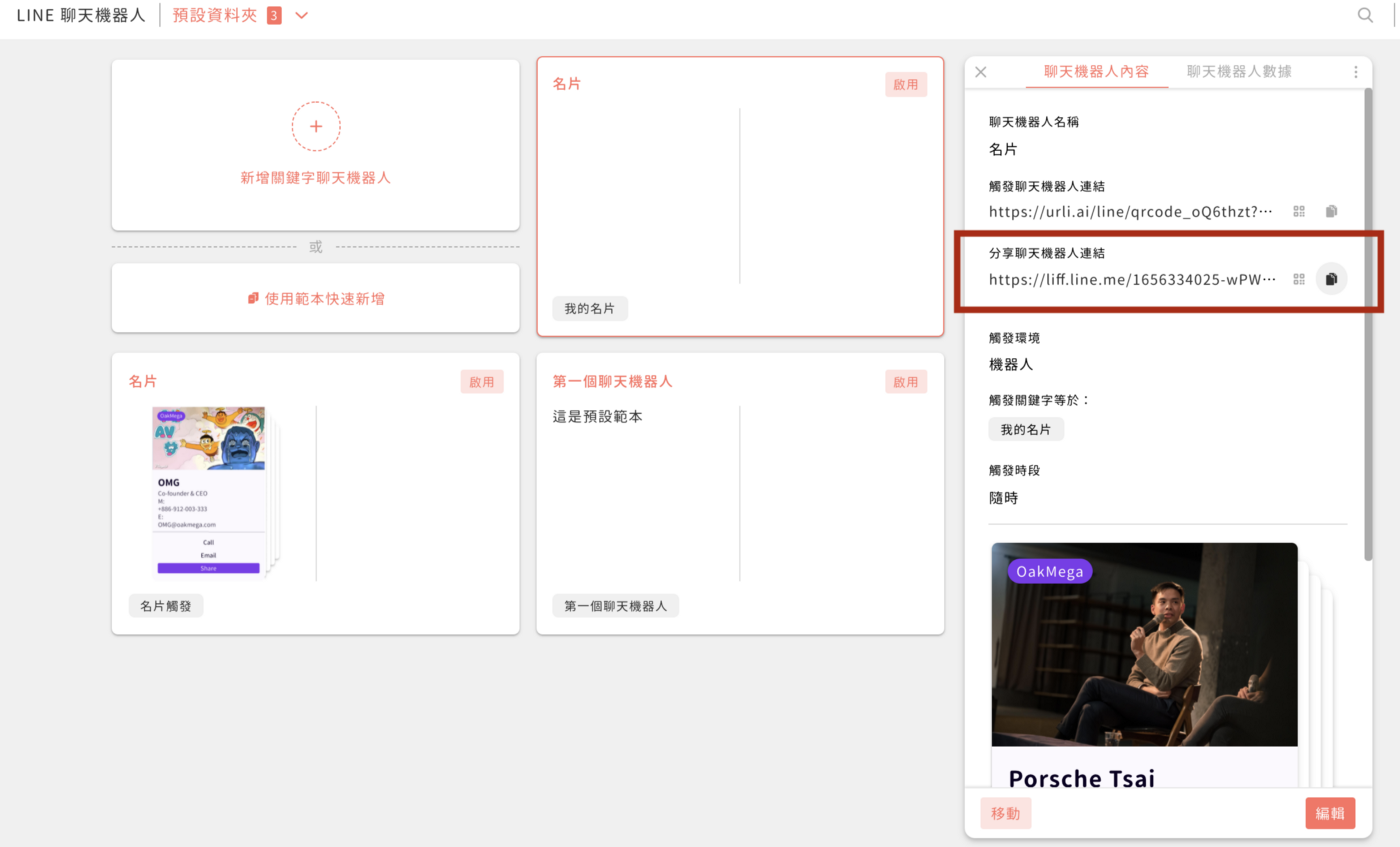Click the plus circle to add a chatbot
The image size is (1400, 847).
316,126
